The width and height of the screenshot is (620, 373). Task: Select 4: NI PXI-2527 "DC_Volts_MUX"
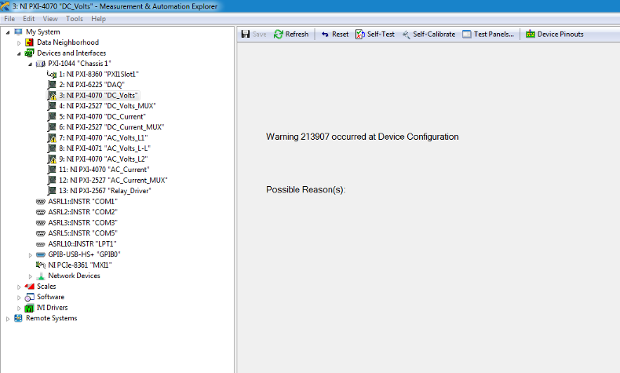[x=107, y=106]
